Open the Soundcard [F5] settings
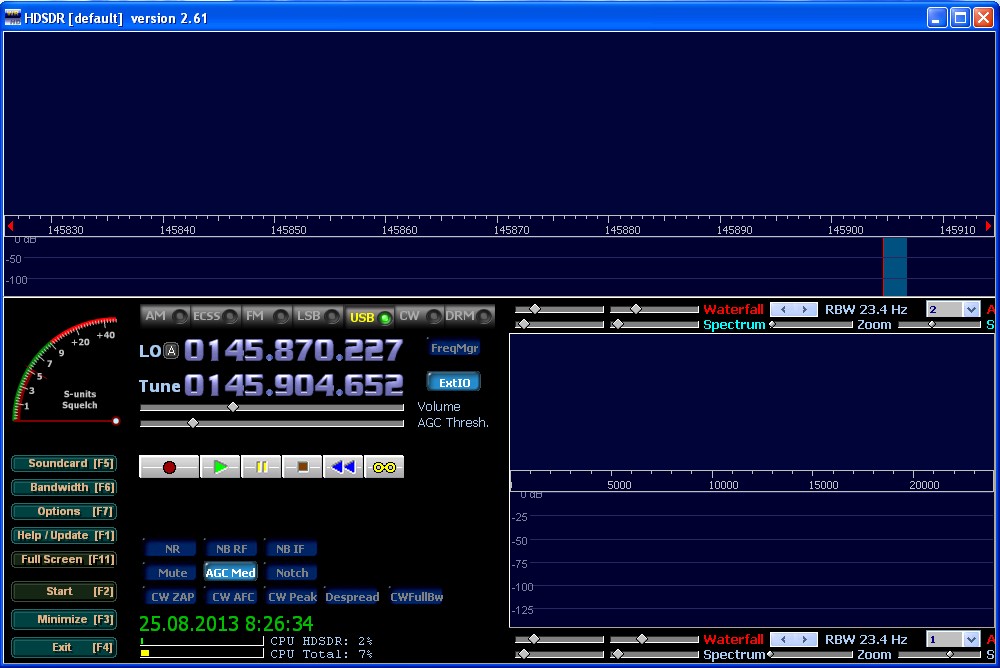This screenshot has height=668, width=1000. click(x=63, y=464)
